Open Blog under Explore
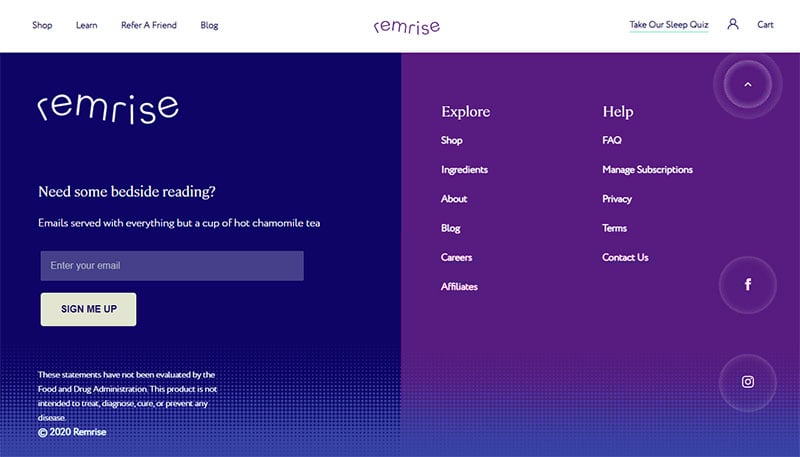Viewport: 800px width, 457px height. coord(451,228)
